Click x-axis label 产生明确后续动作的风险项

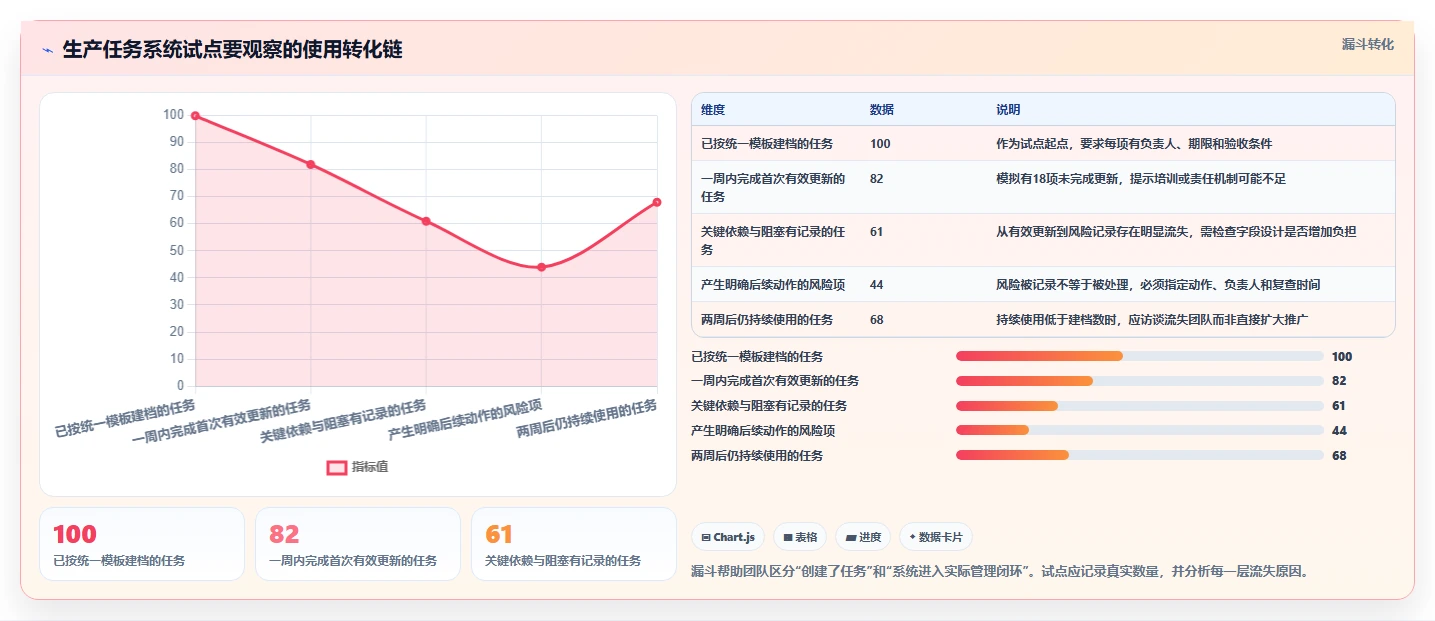(466, 420)
